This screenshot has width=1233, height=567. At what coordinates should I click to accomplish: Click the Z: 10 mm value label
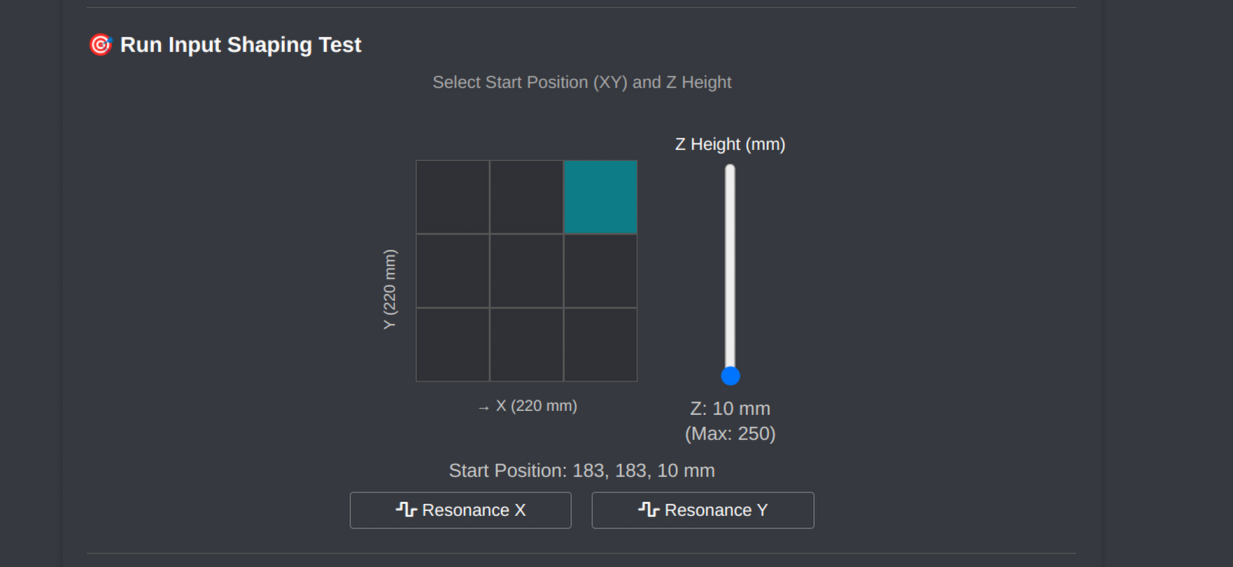730,409
